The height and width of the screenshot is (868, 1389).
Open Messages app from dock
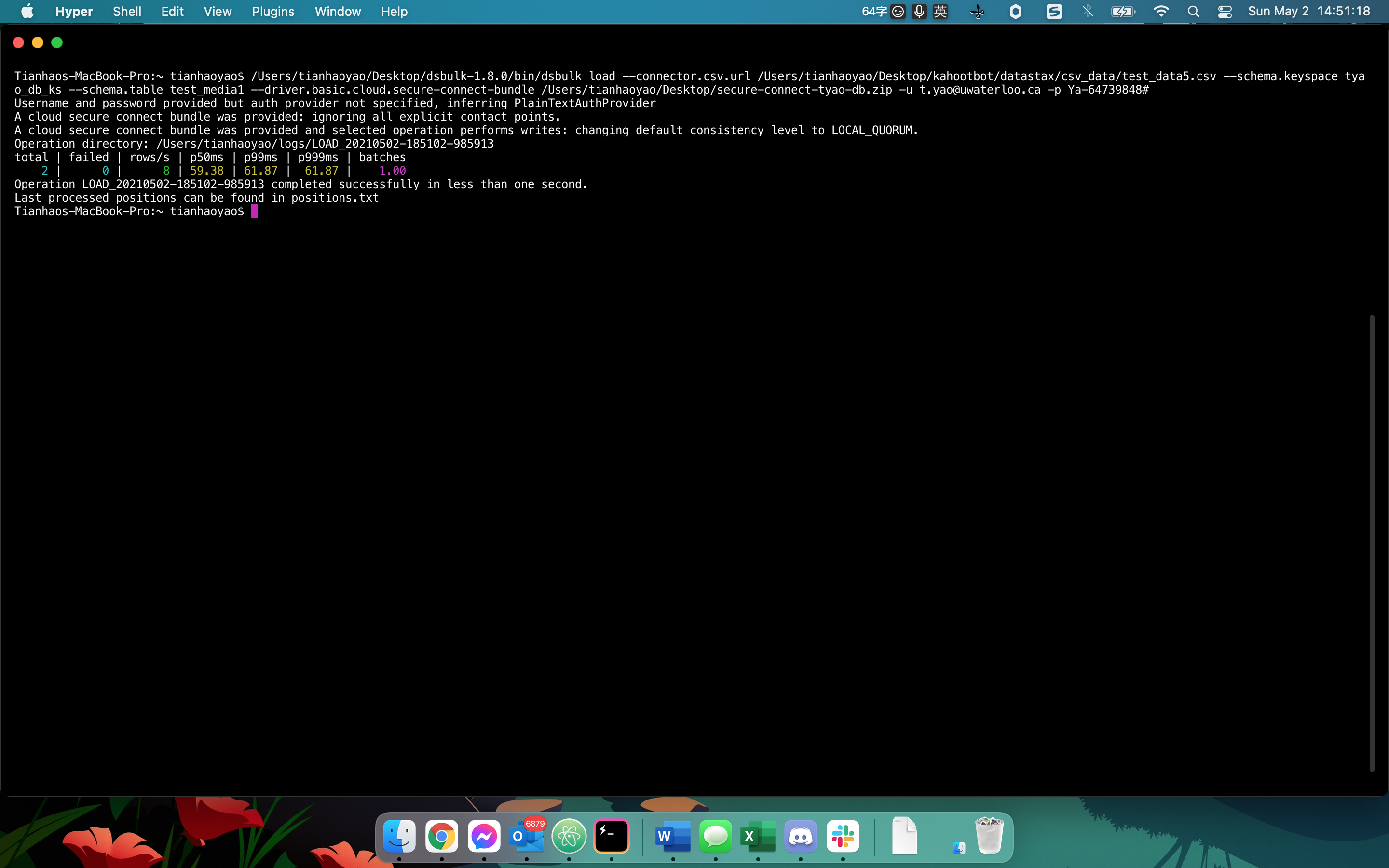point(715,837)
